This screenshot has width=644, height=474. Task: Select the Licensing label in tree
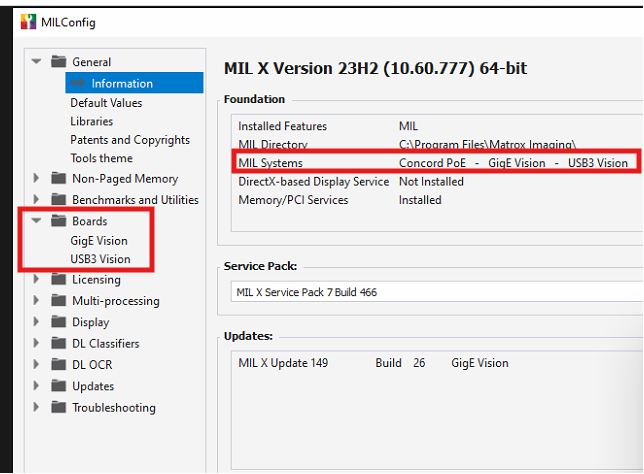coord(97,280)
